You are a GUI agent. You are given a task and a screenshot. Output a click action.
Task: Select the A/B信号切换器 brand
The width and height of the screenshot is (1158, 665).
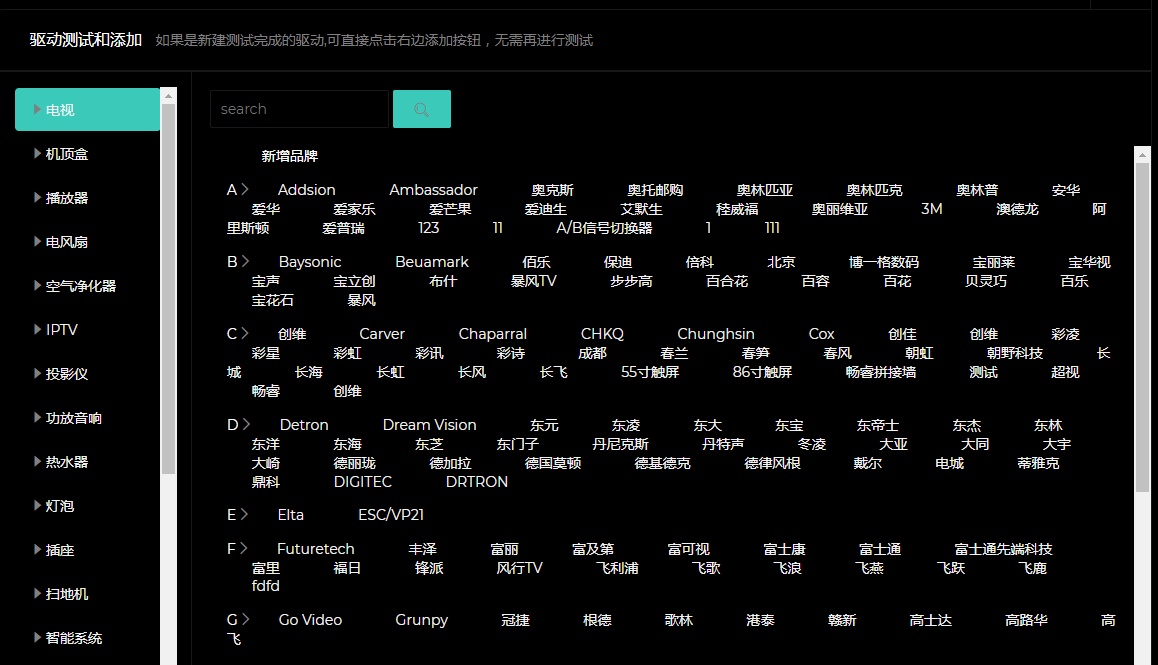click(605, 228)
